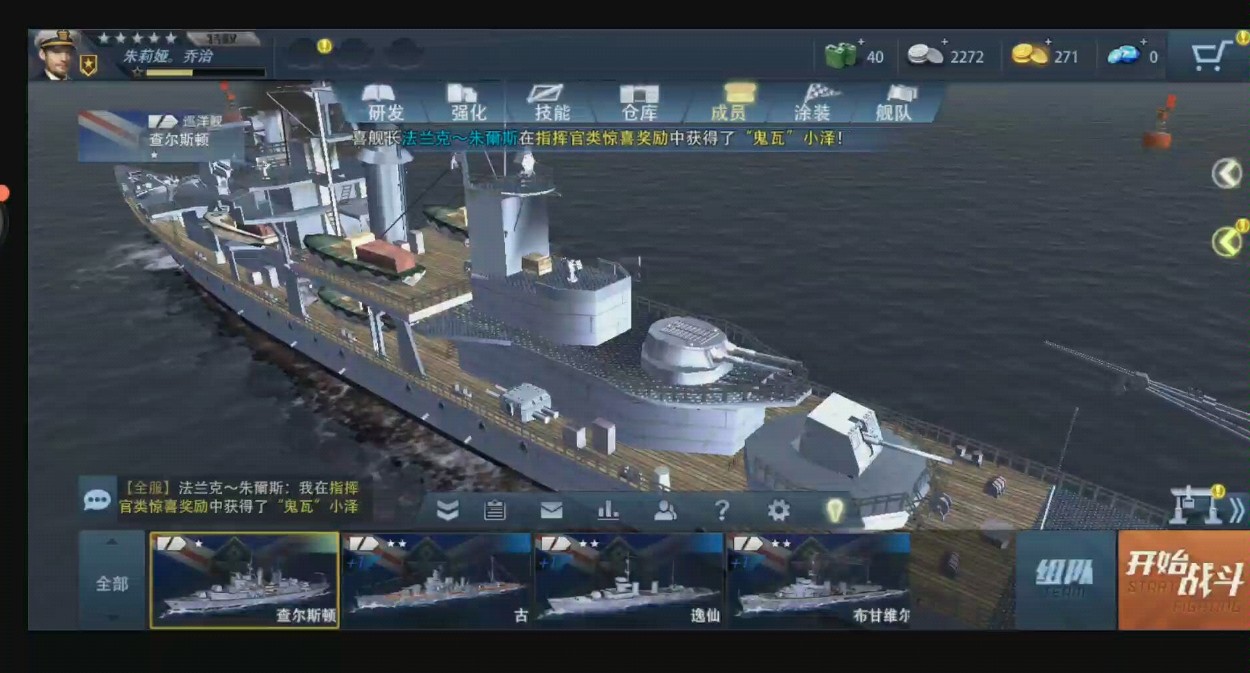Screen dimensions: 1250x673
Task: Open the question mark help icon
Action: tap(722, 510)
